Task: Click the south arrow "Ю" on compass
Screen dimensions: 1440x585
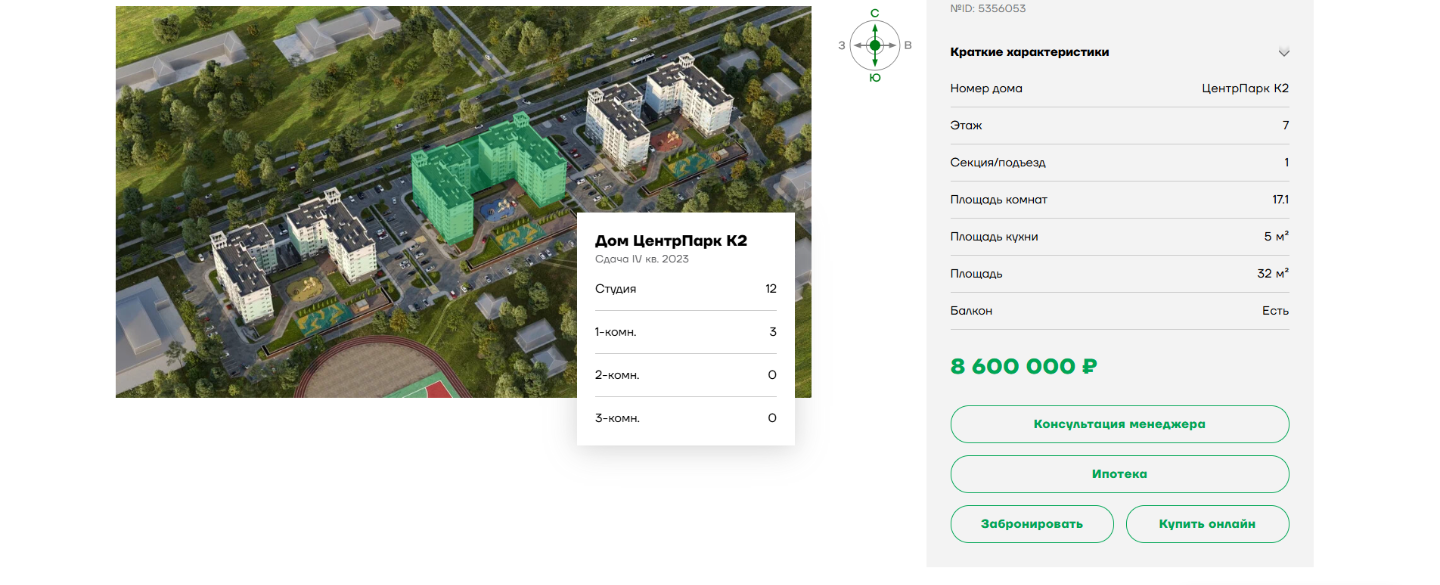Action: (x=875, y=75)
